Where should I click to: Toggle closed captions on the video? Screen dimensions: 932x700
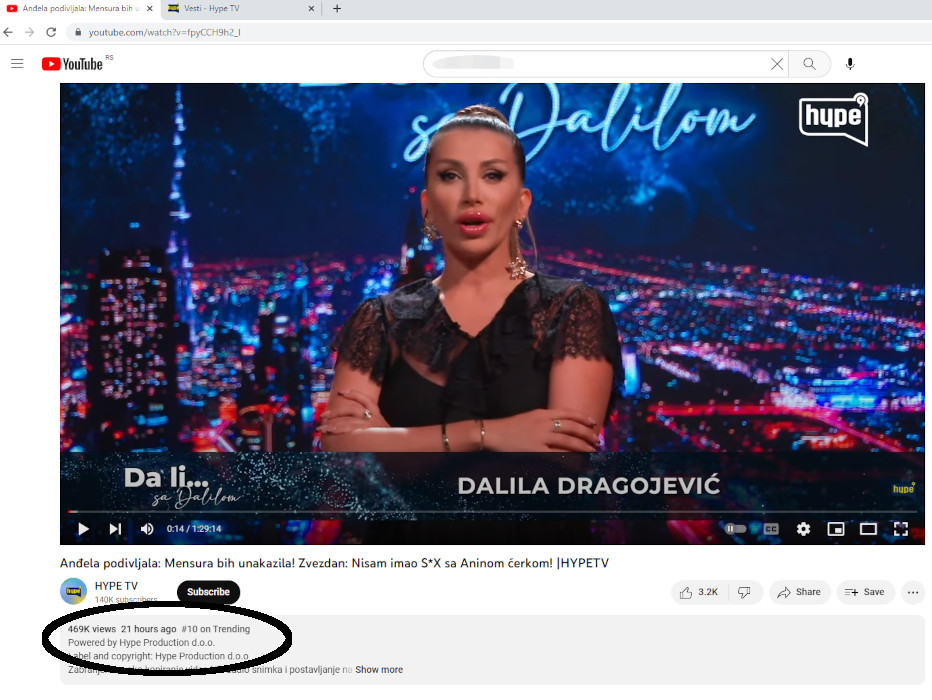(x=771, y=529)
